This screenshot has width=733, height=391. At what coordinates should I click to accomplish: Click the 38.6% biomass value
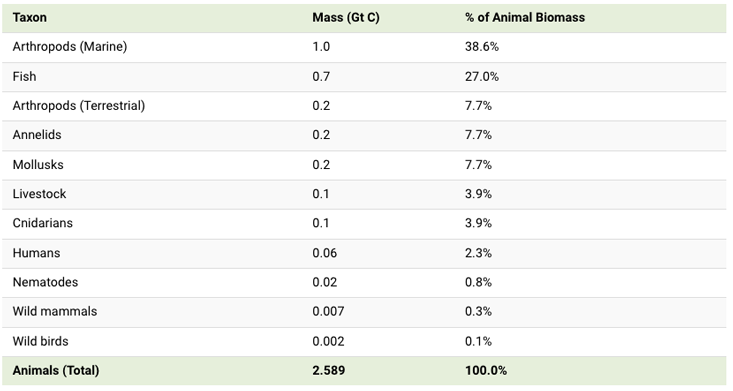(481, 47)
